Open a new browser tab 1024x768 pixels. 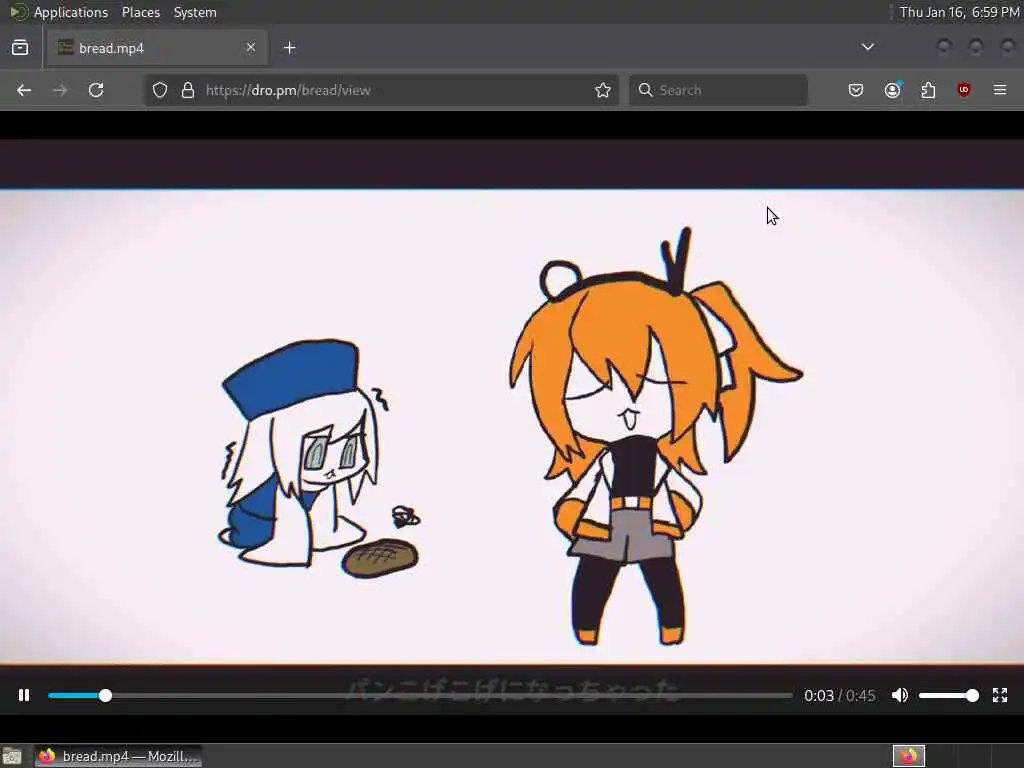click(x=290, y=48)
